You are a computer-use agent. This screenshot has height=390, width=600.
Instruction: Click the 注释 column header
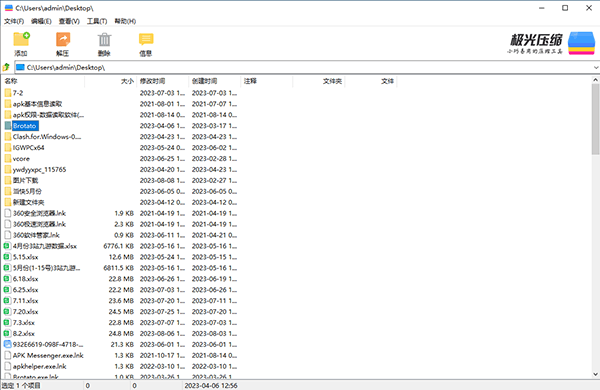coord(266,81)
